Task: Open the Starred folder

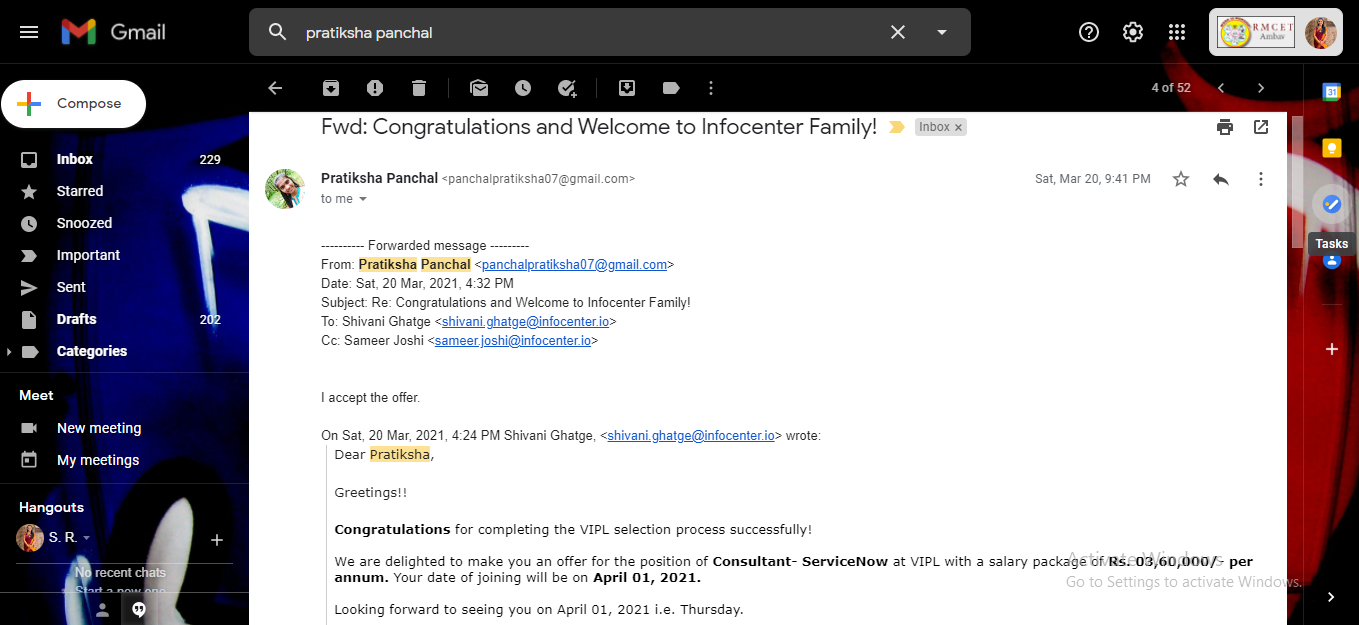Action: tap(80, 191)
